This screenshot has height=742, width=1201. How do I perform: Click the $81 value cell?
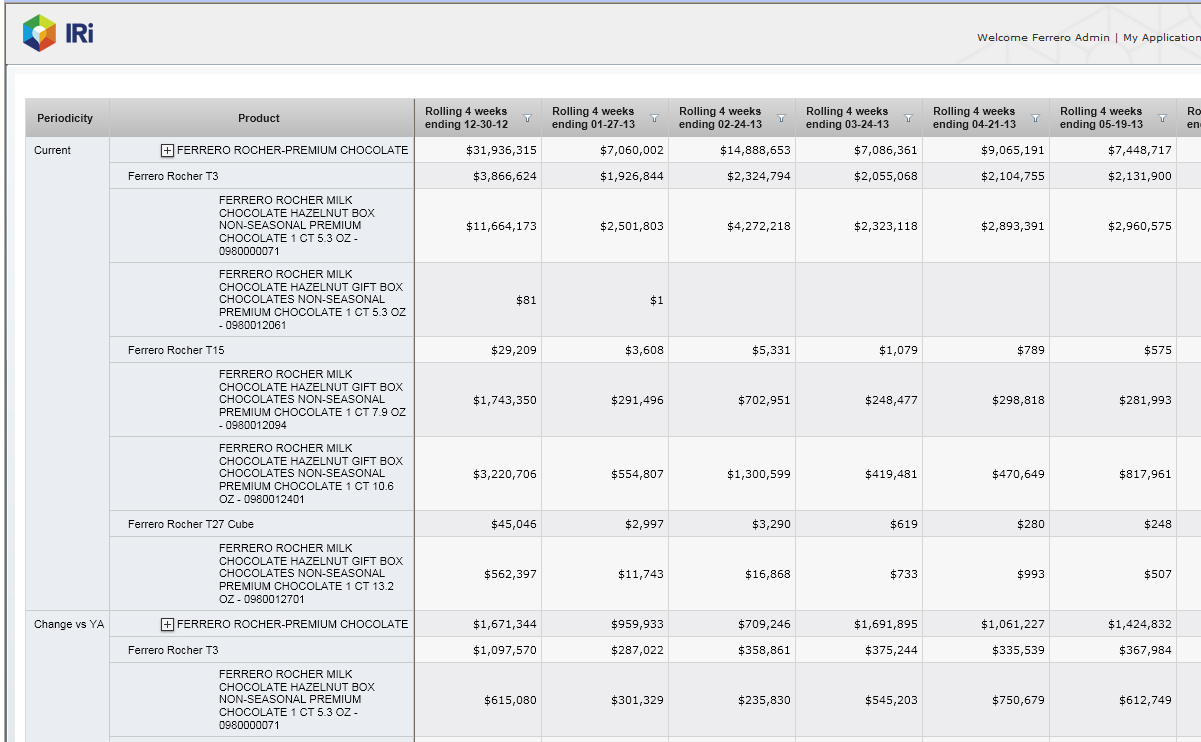[525, 300]
